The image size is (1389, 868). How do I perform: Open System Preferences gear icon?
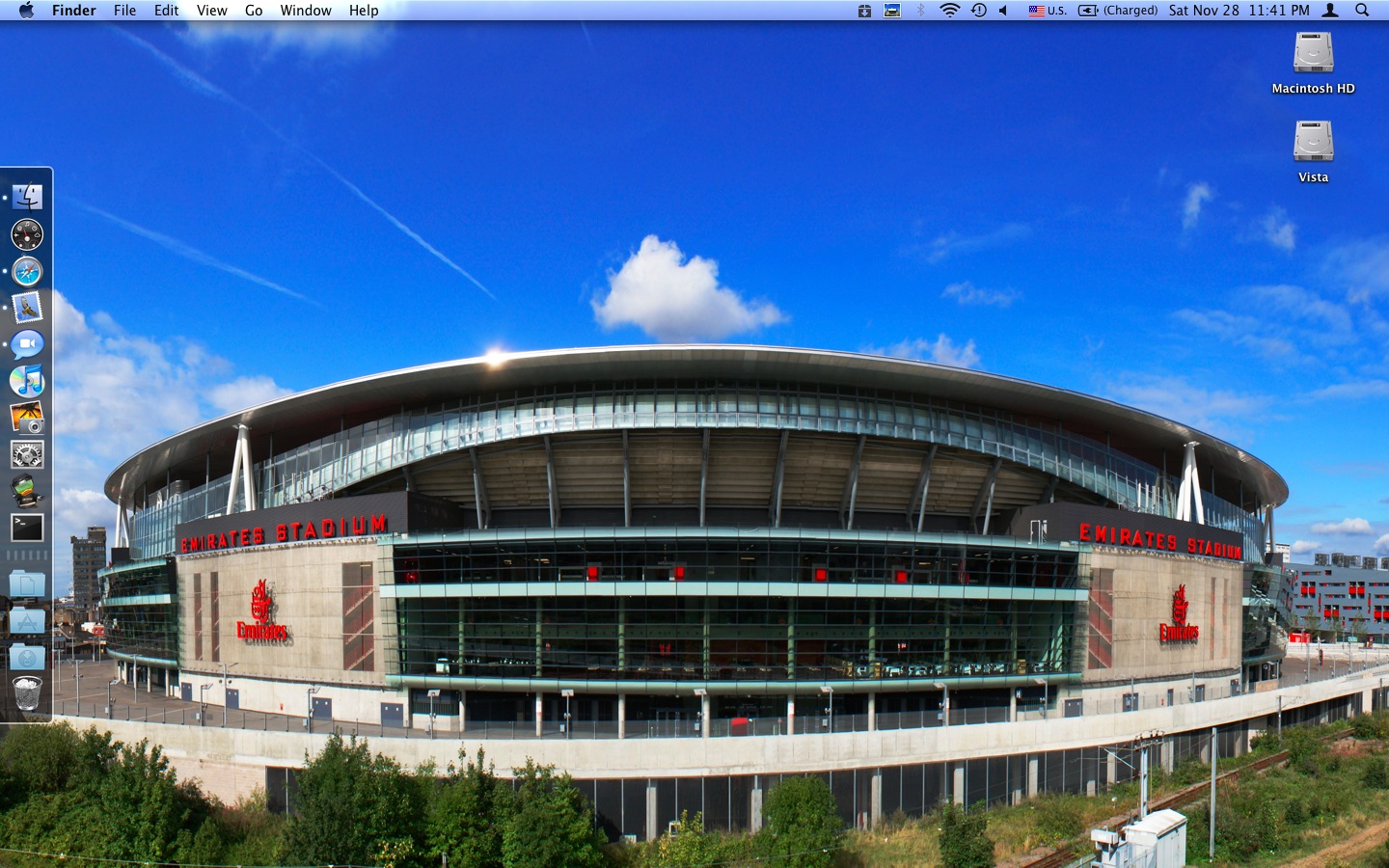[x=27, y=454]
